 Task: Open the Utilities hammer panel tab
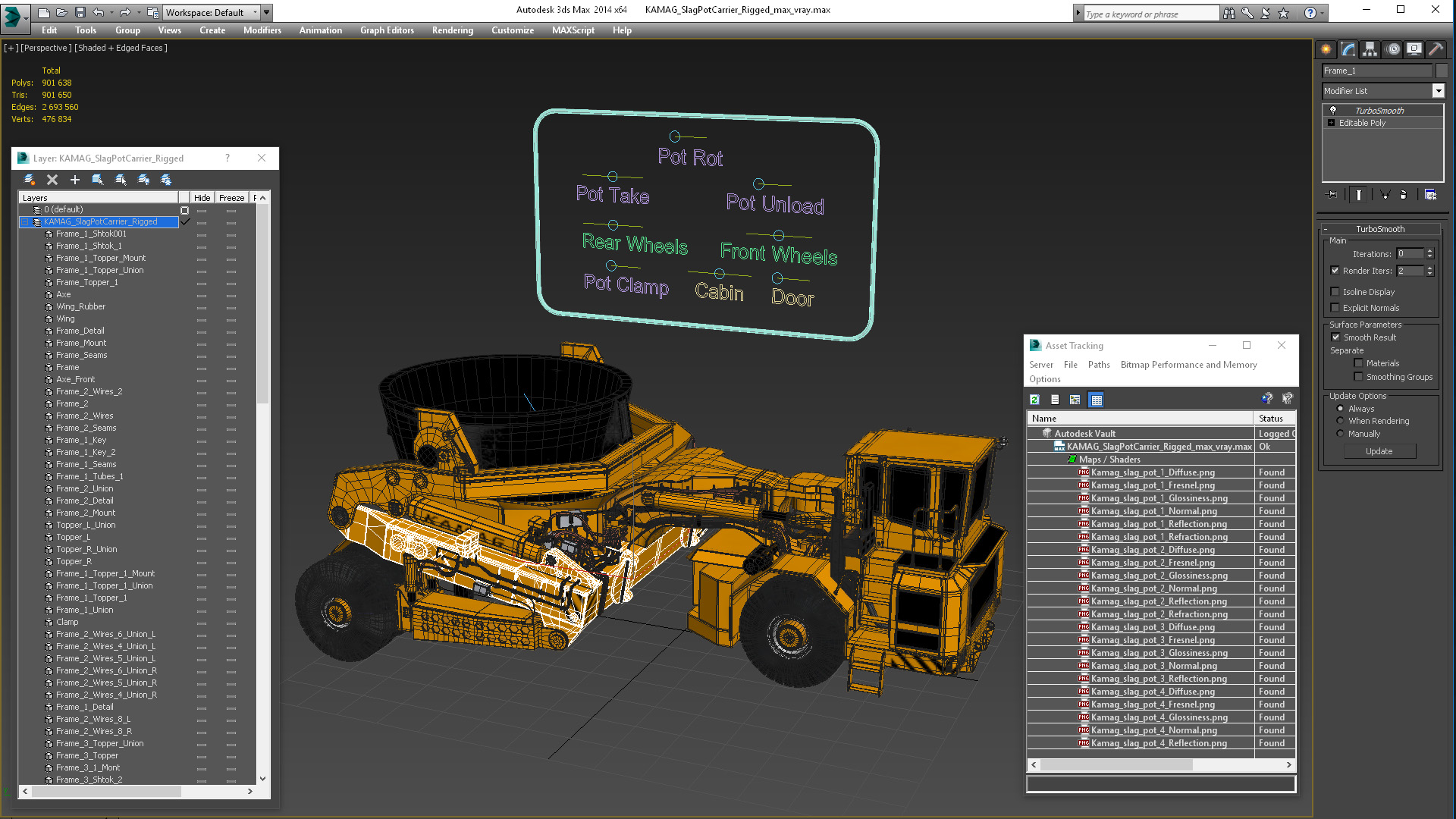pyautogui.click(x=1436, y=49)
